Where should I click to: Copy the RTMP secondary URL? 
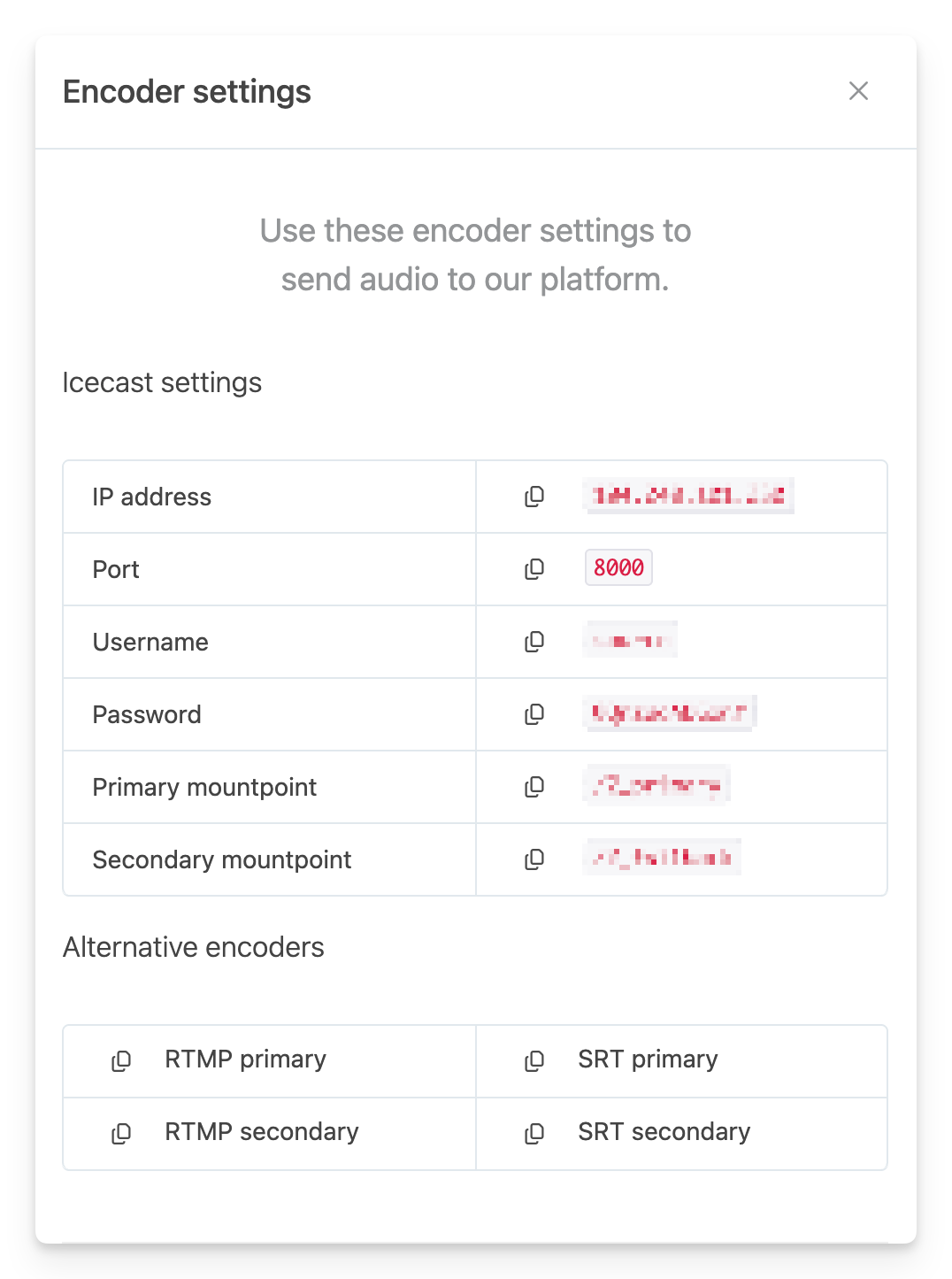click(121, 1133)
